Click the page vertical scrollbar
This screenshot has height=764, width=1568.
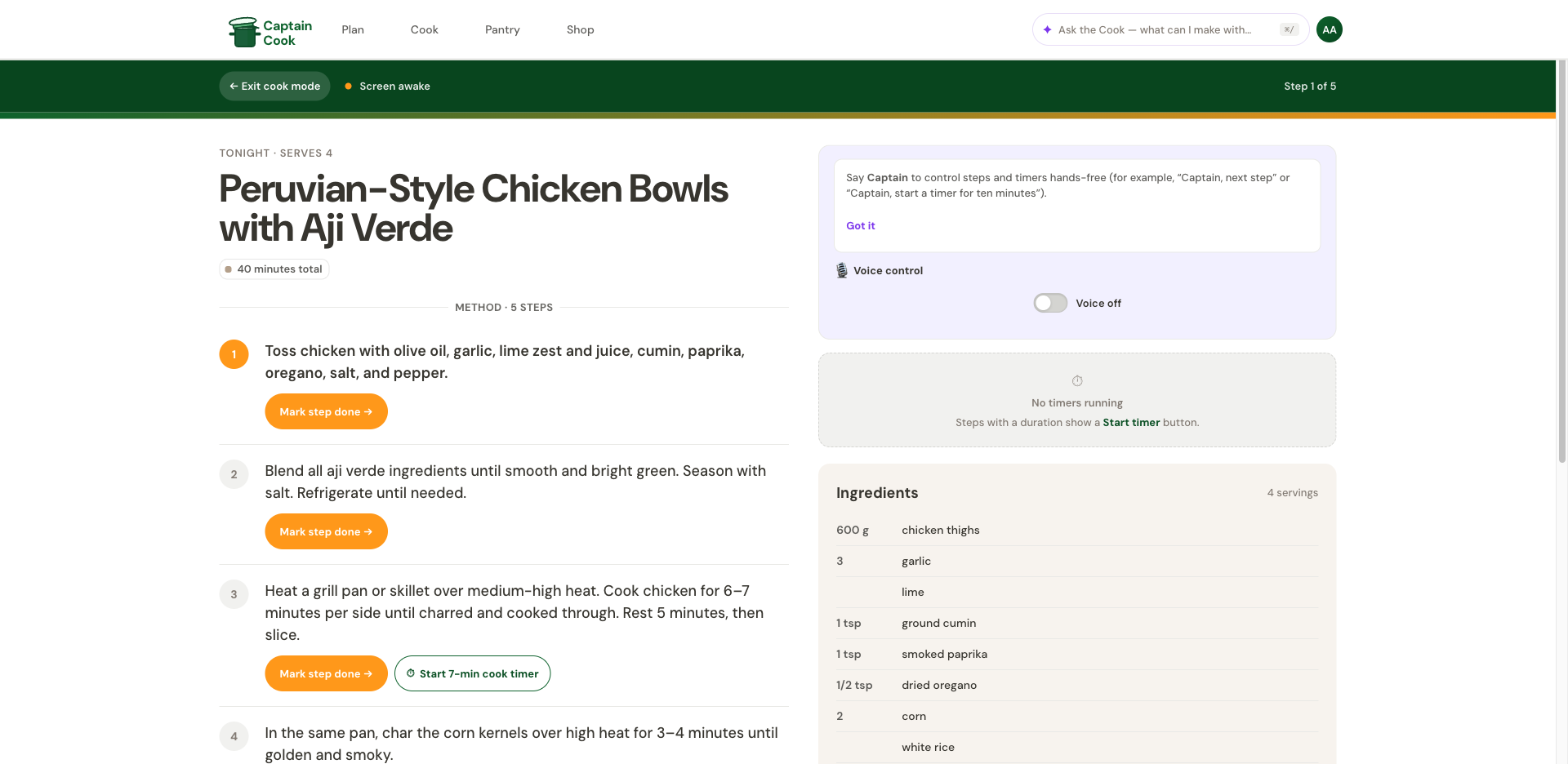click(x=1562, y=261)
